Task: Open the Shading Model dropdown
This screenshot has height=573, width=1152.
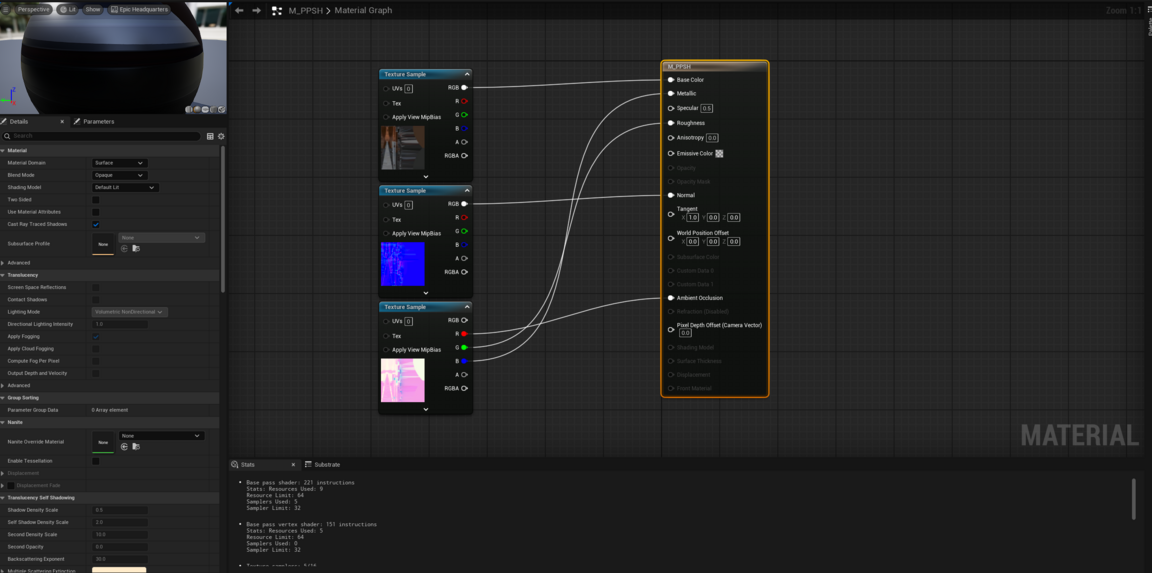Action: pos(125,187)
